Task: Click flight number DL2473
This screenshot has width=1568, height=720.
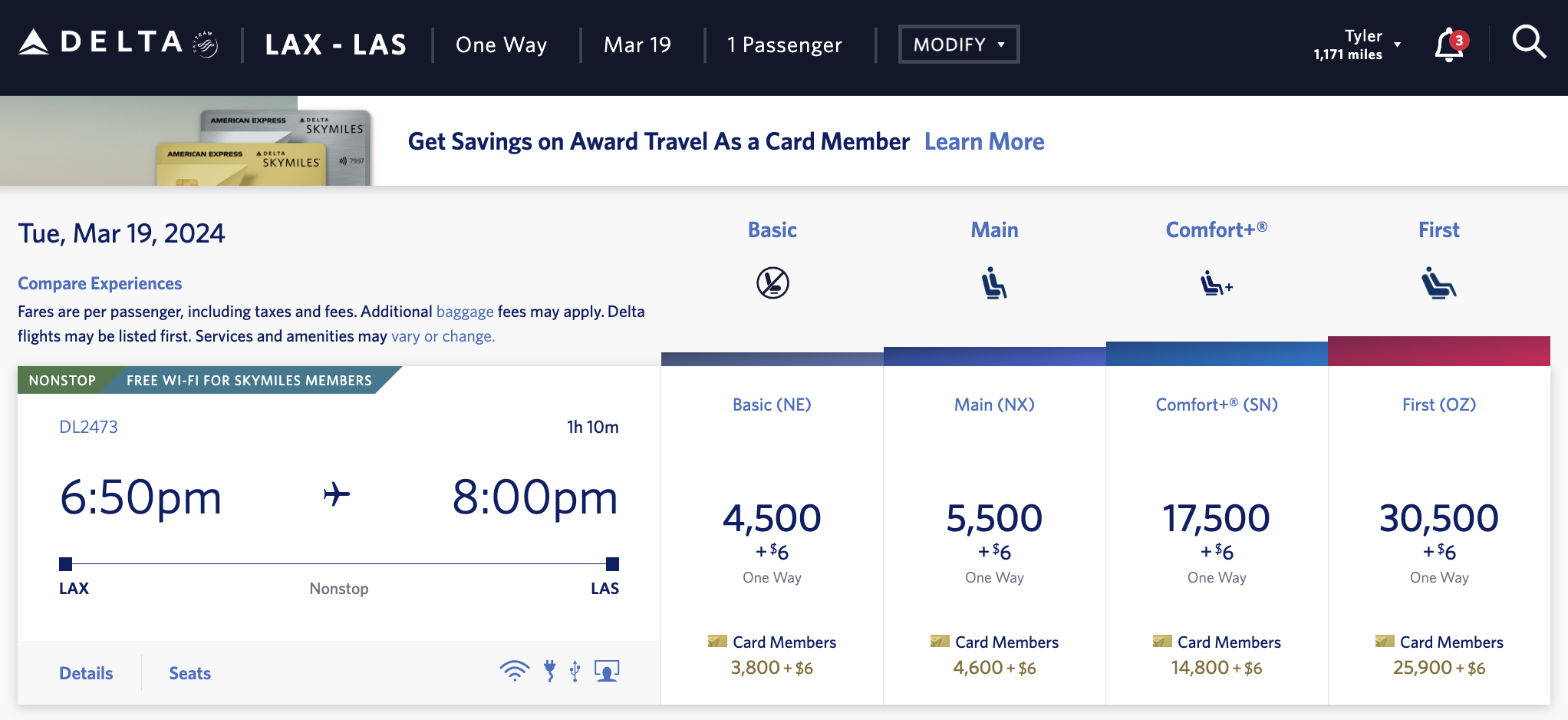Action: [88, 427]
